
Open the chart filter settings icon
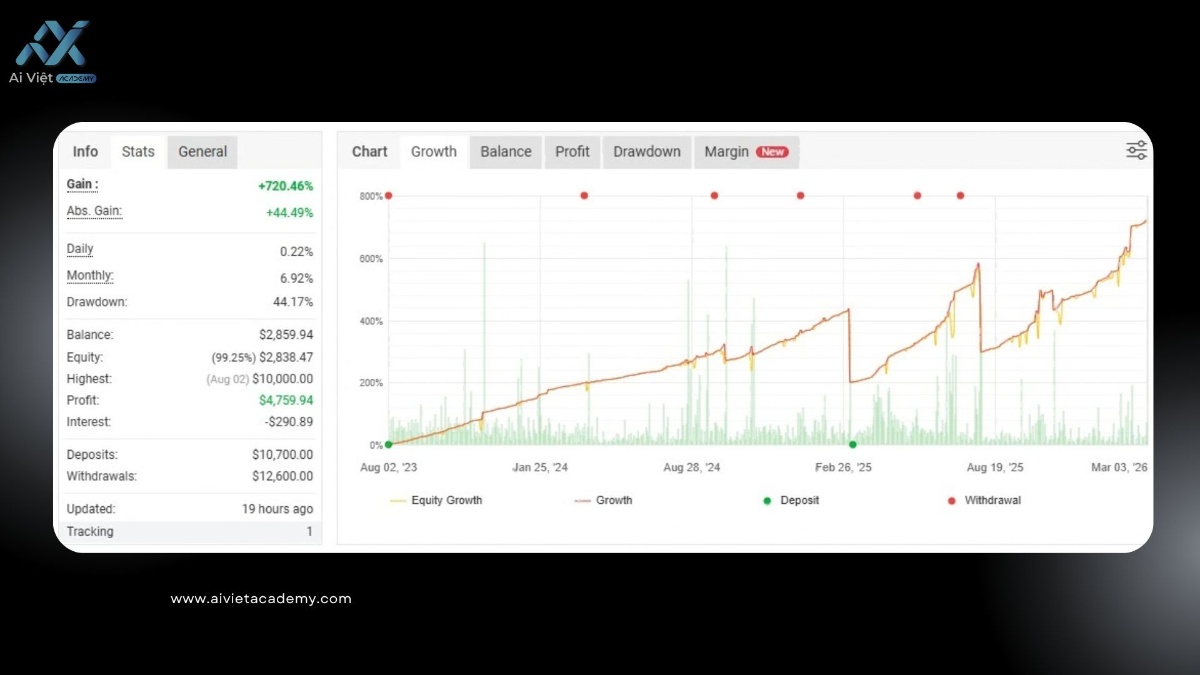1135,148
